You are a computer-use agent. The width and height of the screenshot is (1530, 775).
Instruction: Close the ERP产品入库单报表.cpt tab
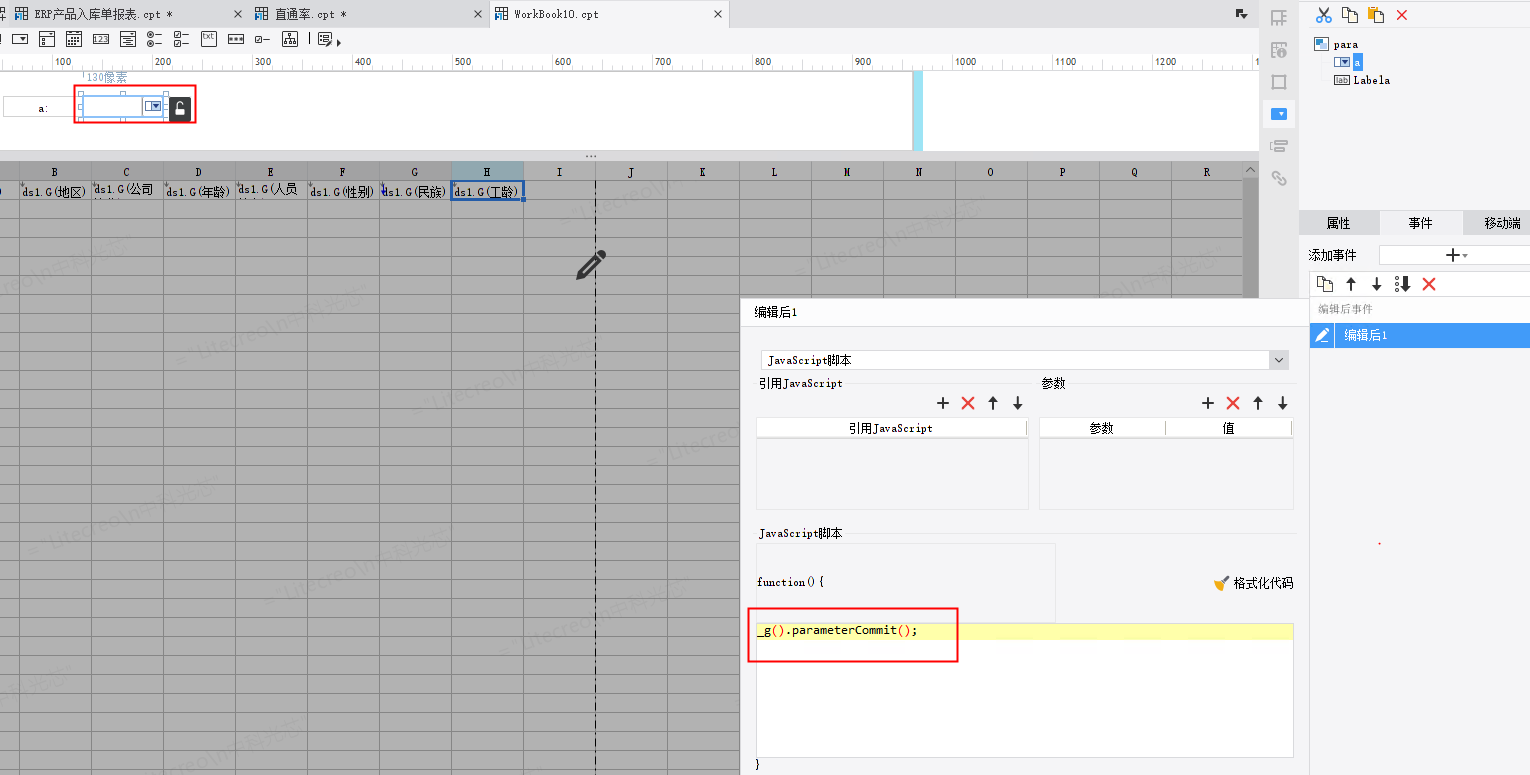tap(237, 14)
